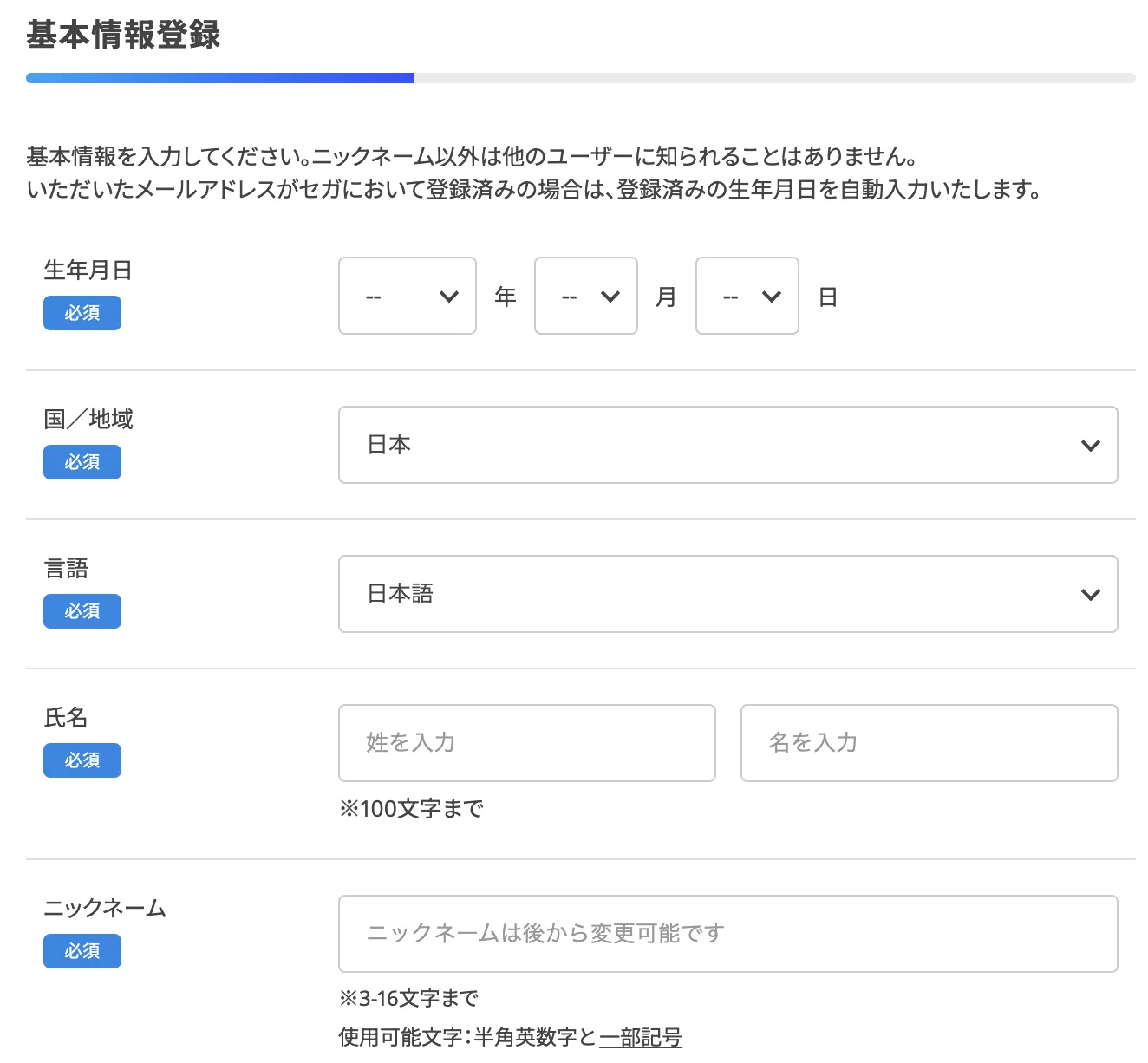Click the month dropdown chevron arrow
This screenshot has width=1148, height=1063.
(610, 296)
